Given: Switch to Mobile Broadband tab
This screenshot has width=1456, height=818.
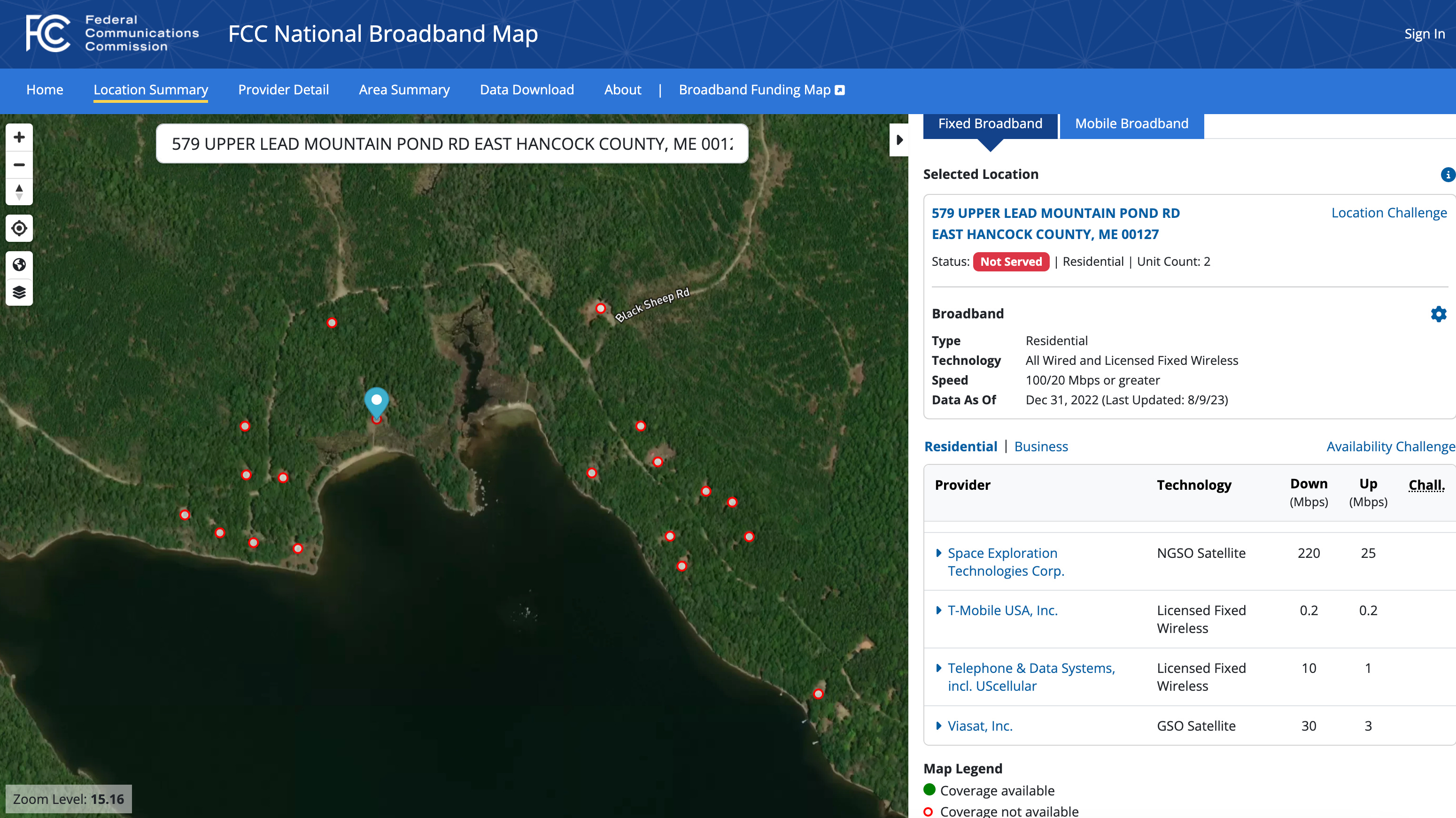Looking at the screenshot, I should point(1131,123).
